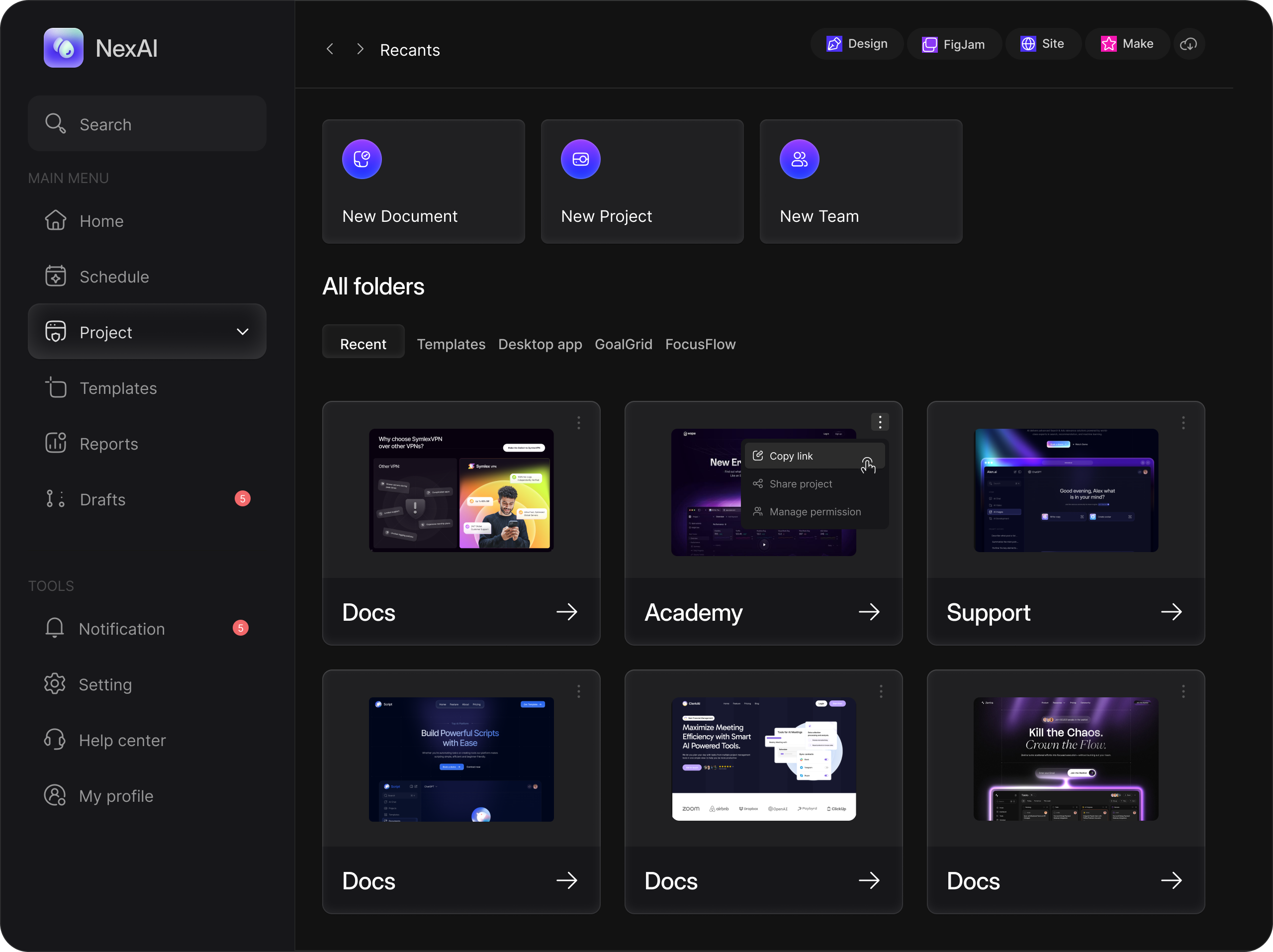This screenshot has height=952, width=1273.
Task: Click the New Document icon
Action: click(x=362, y=160)
